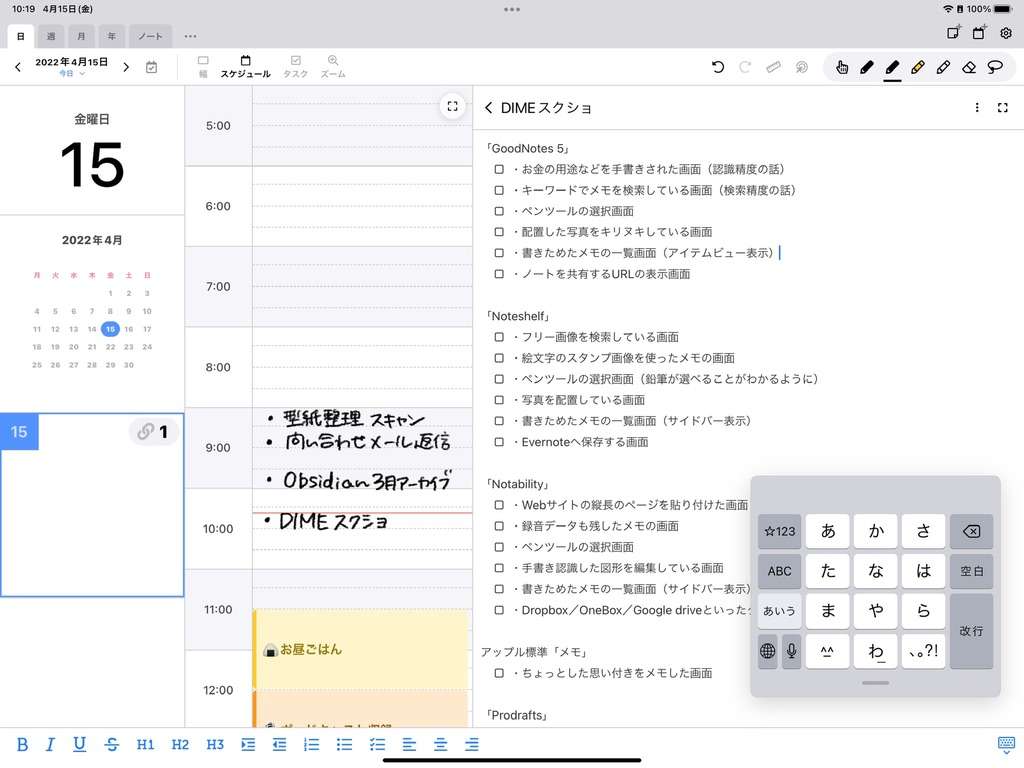Check the ノートを共有するURLの表示画面 checkbox

tap(499, 274)
